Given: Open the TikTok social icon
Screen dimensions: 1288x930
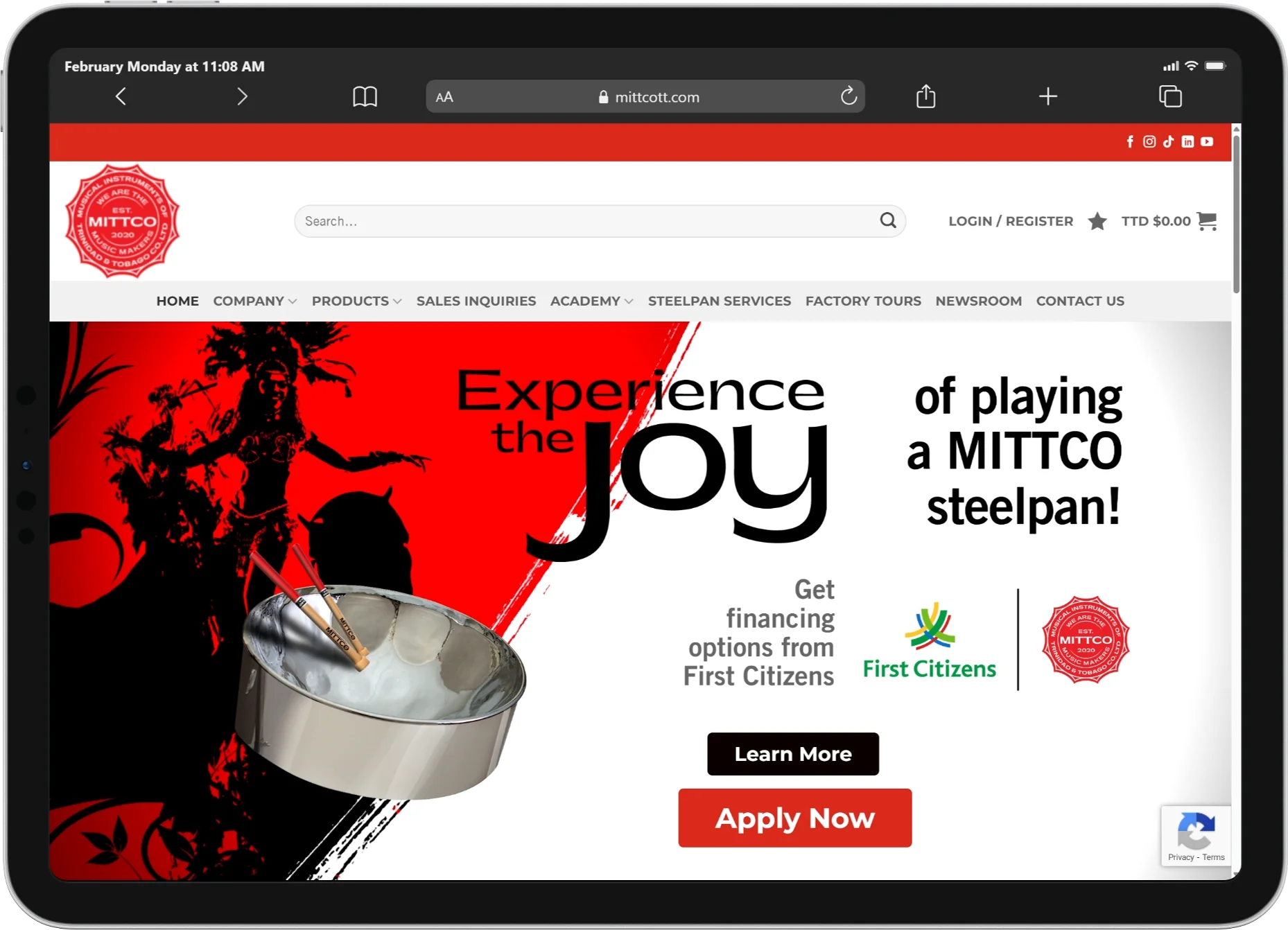Looking at the screenshot, I should pos(1169,142).
